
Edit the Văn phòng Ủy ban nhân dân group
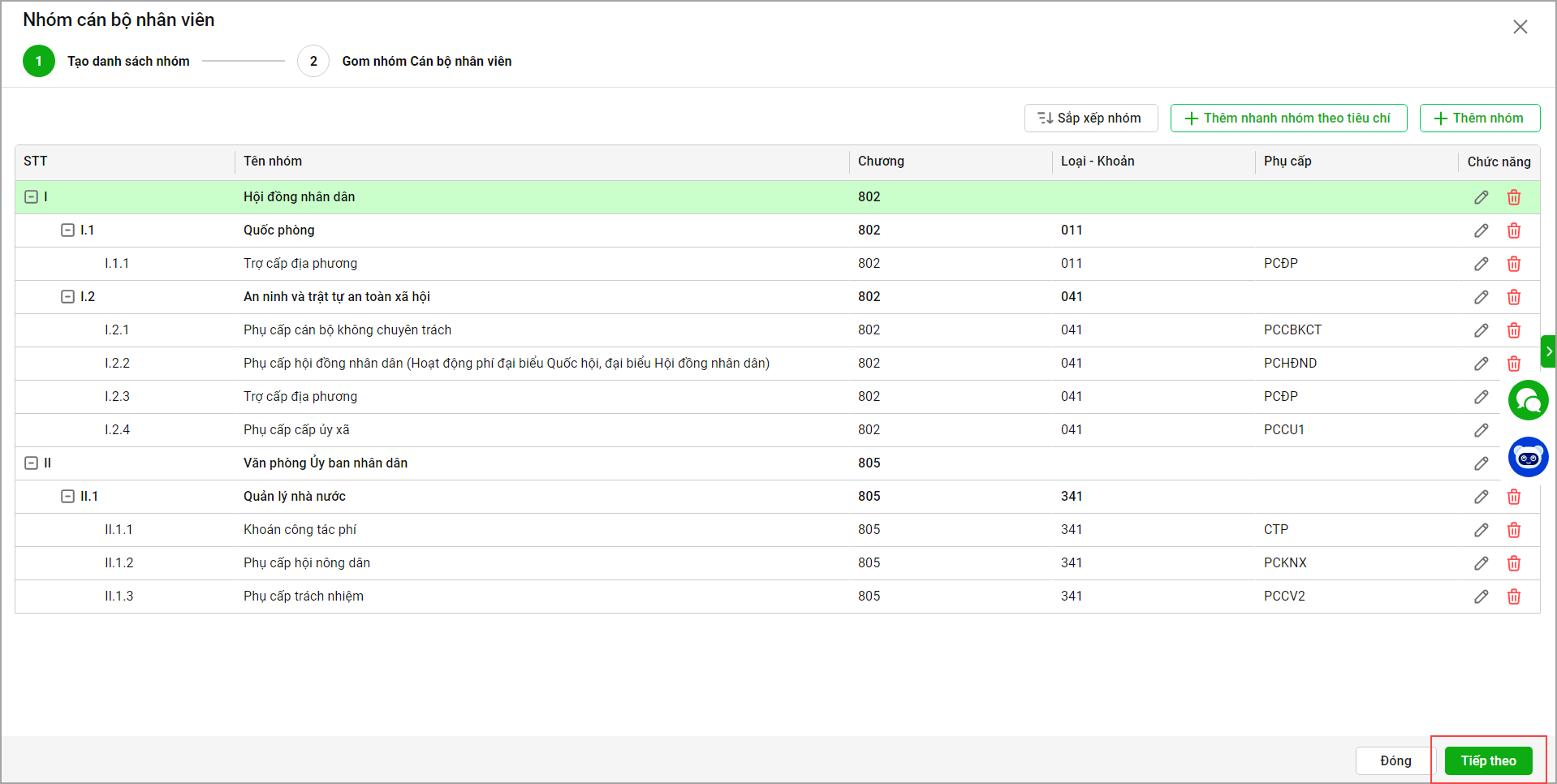pos(1481,463)
